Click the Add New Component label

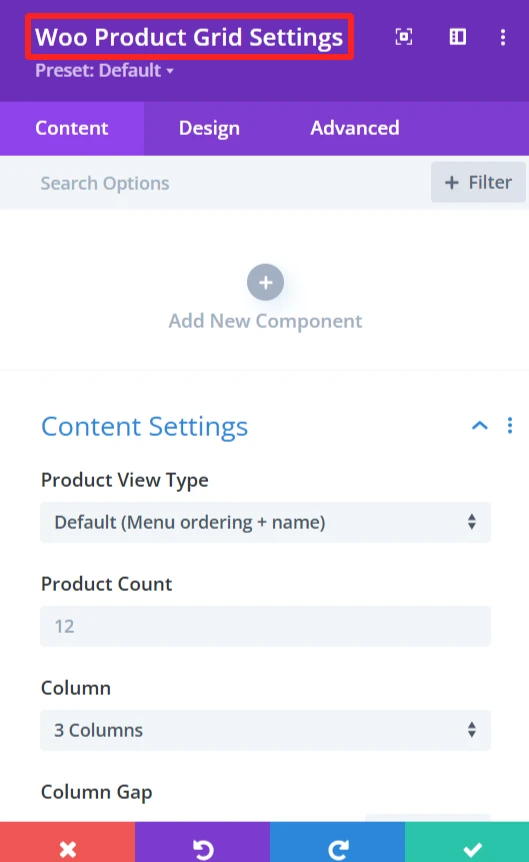(x=266, y=321)
